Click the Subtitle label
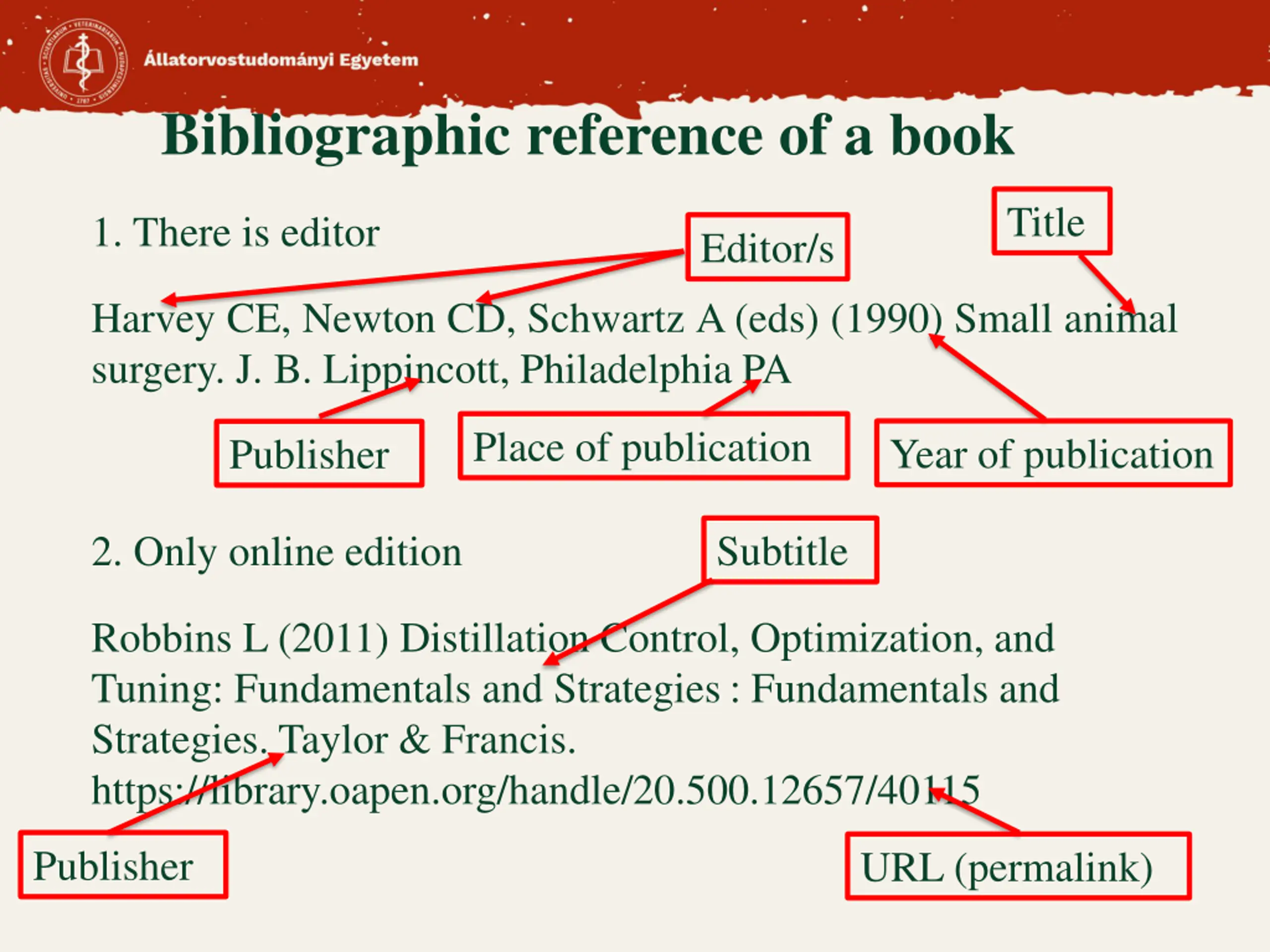Screen dimensions: 1270x952 790,550
